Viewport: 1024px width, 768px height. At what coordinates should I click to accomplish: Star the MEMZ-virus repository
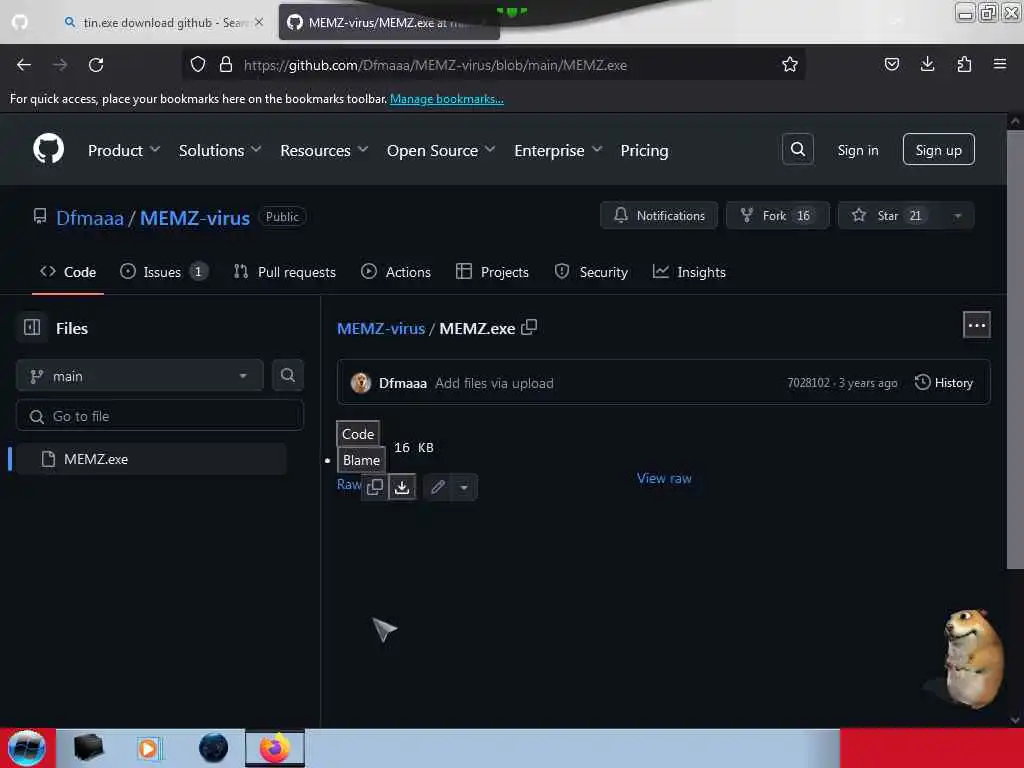coord(889,216)
